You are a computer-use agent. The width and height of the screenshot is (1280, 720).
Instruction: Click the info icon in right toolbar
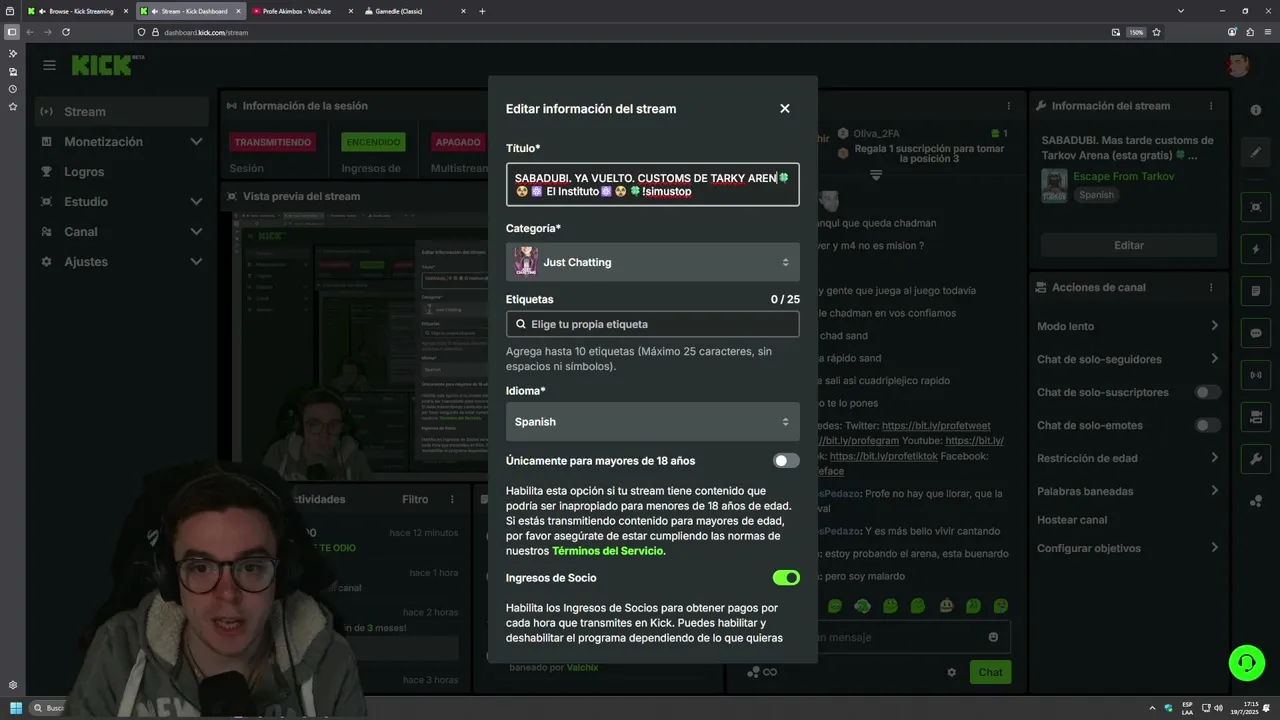click(1256, 110)
